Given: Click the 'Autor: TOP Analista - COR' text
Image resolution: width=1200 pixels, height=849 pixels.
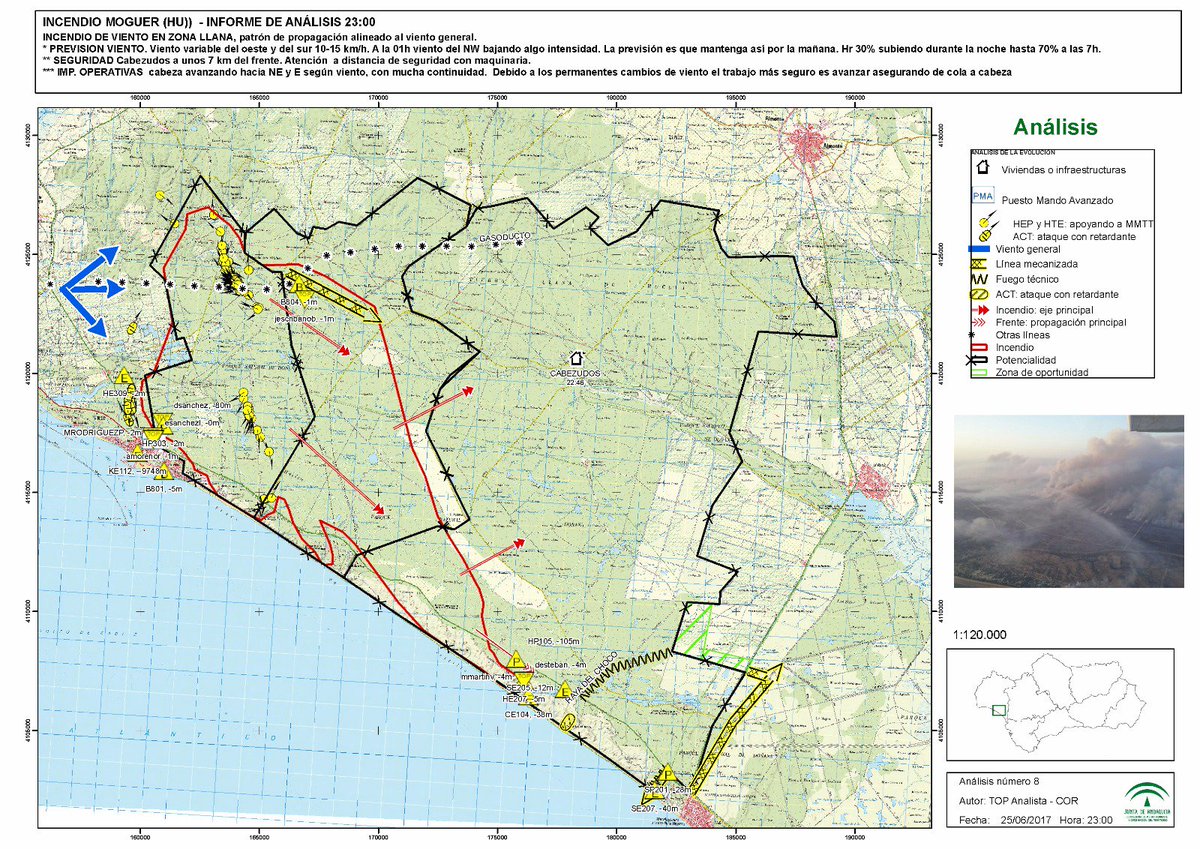Looking at the screenshot, I should 1020,799.
